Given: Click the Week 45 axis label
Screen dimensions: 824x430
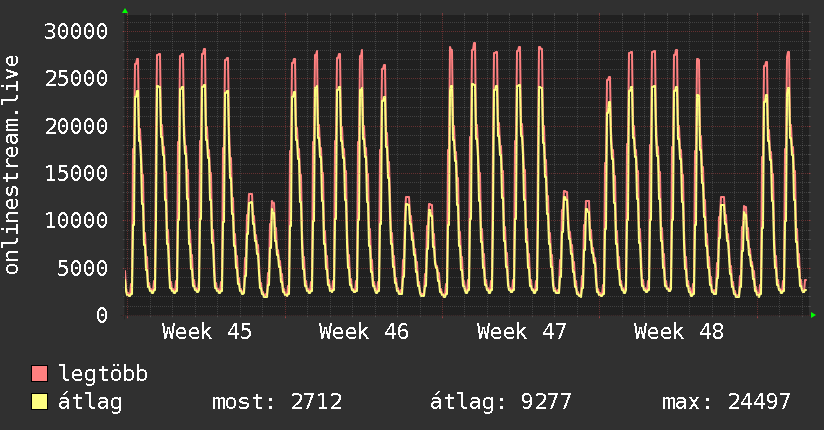Looking at the screenshot, I should 207,332.
